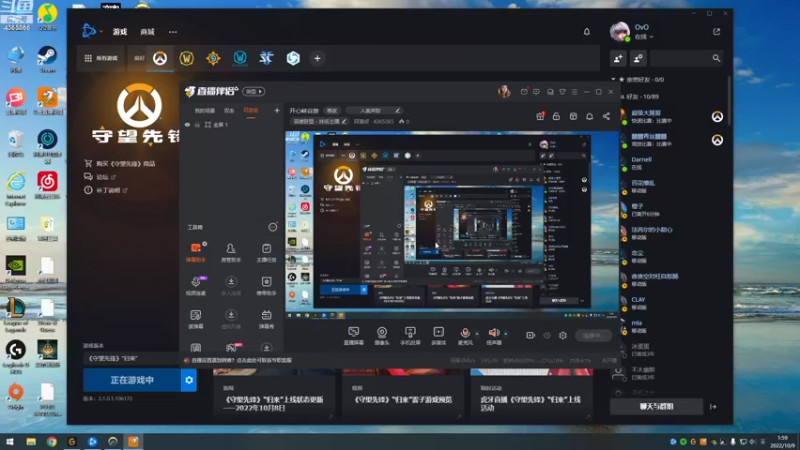Expand speaker options arrow
The width and height of the screenshot is (800, 450).
click(x=506, y=334)
